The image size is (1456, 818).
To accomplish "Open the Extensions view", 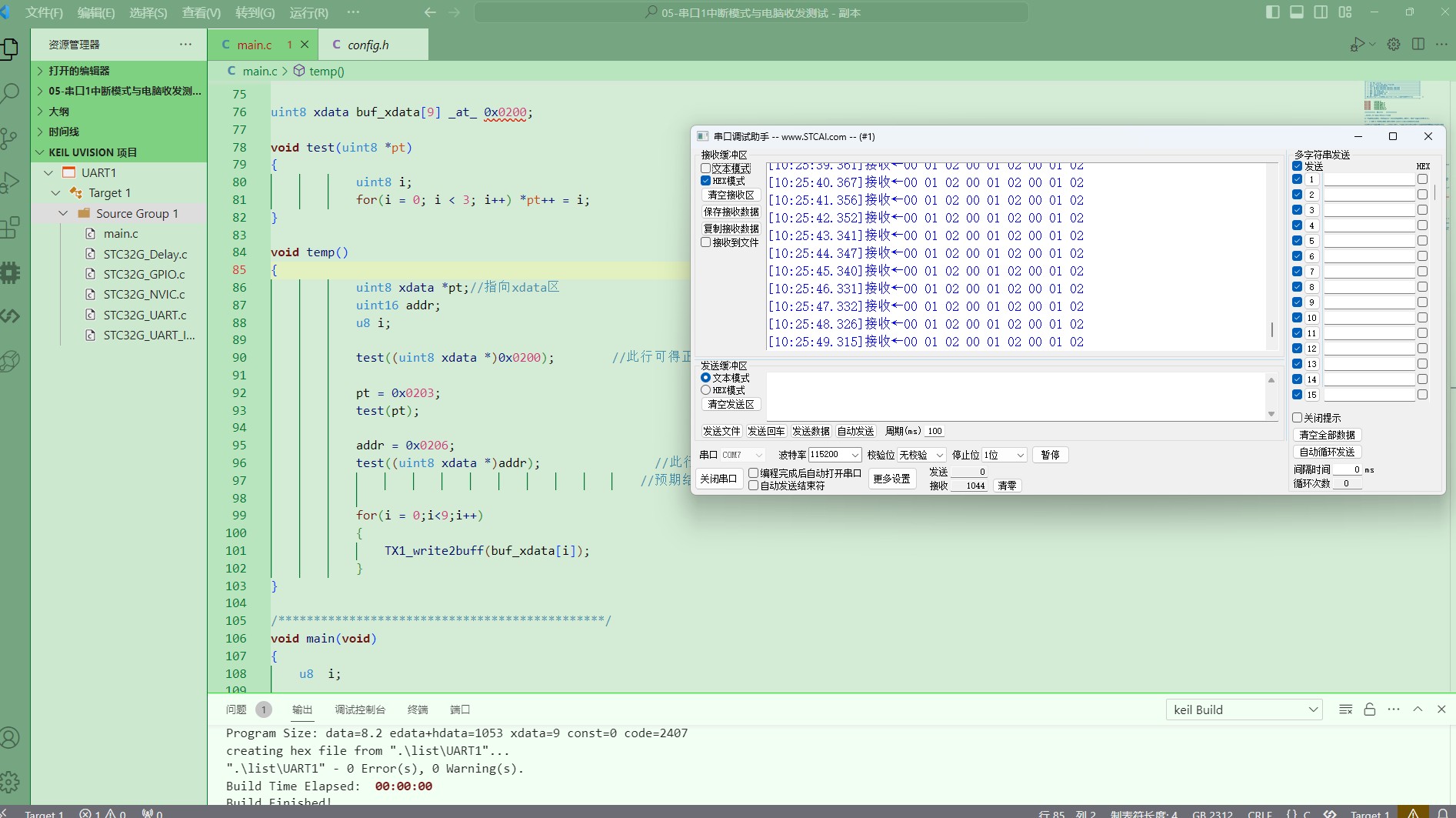I will pyautogui.click(x=10, y=227).
